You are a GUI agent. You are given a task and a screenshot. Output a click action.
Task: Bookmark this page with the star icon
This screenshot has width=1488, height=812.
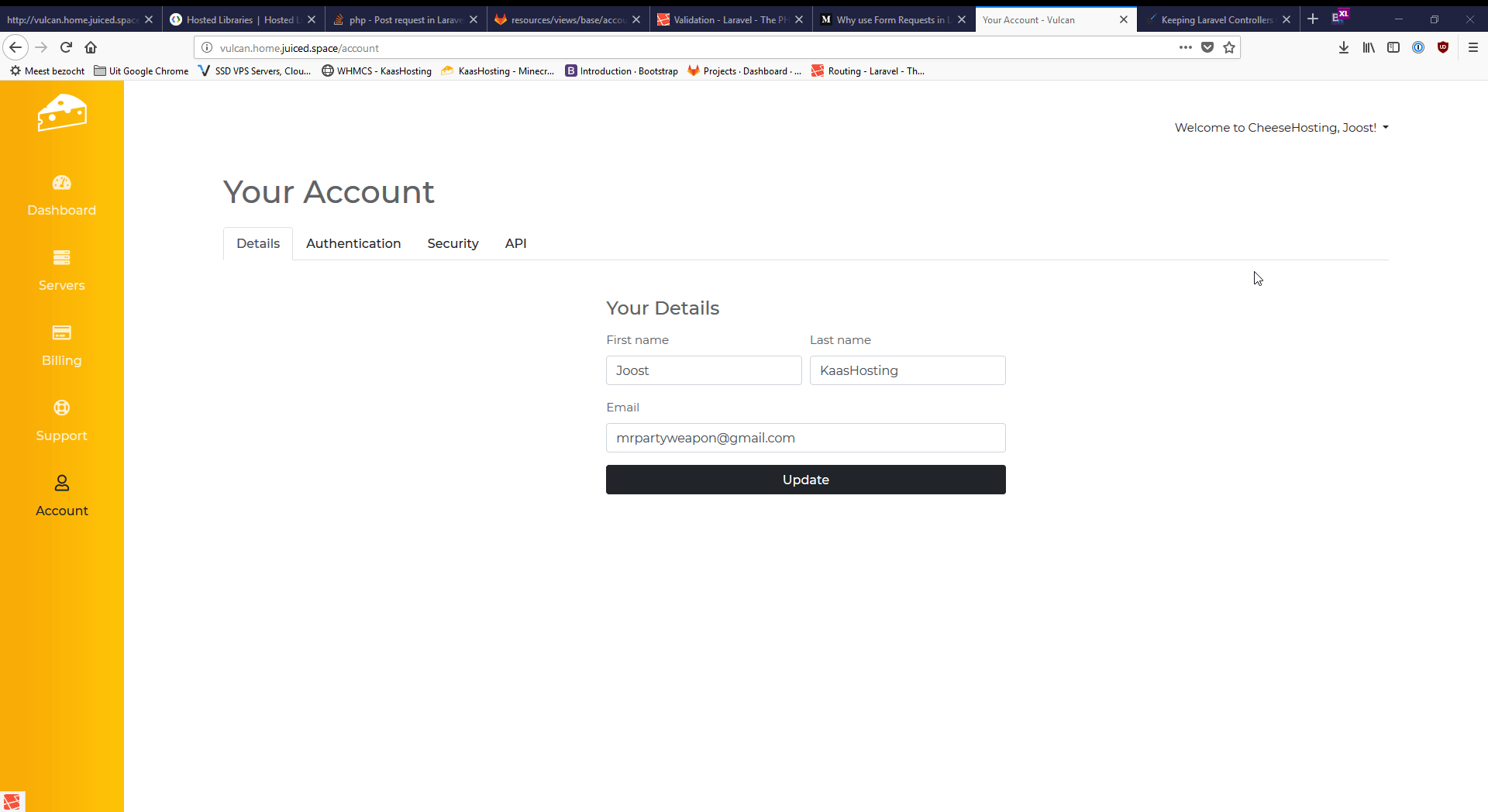tap(1229, 48)
